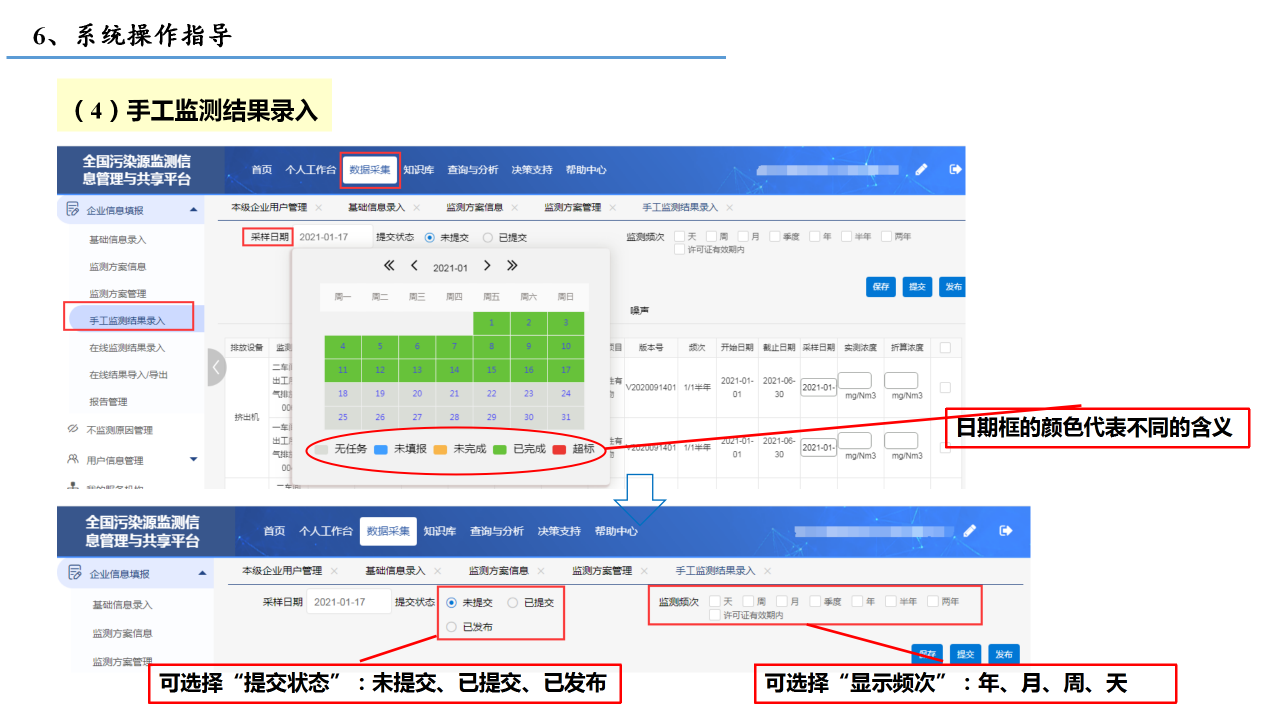The width and height of the screenshot is (1280, 720).
Task: Expand 用户信息管理 sidebar section
Action: (x=194, y=460)
